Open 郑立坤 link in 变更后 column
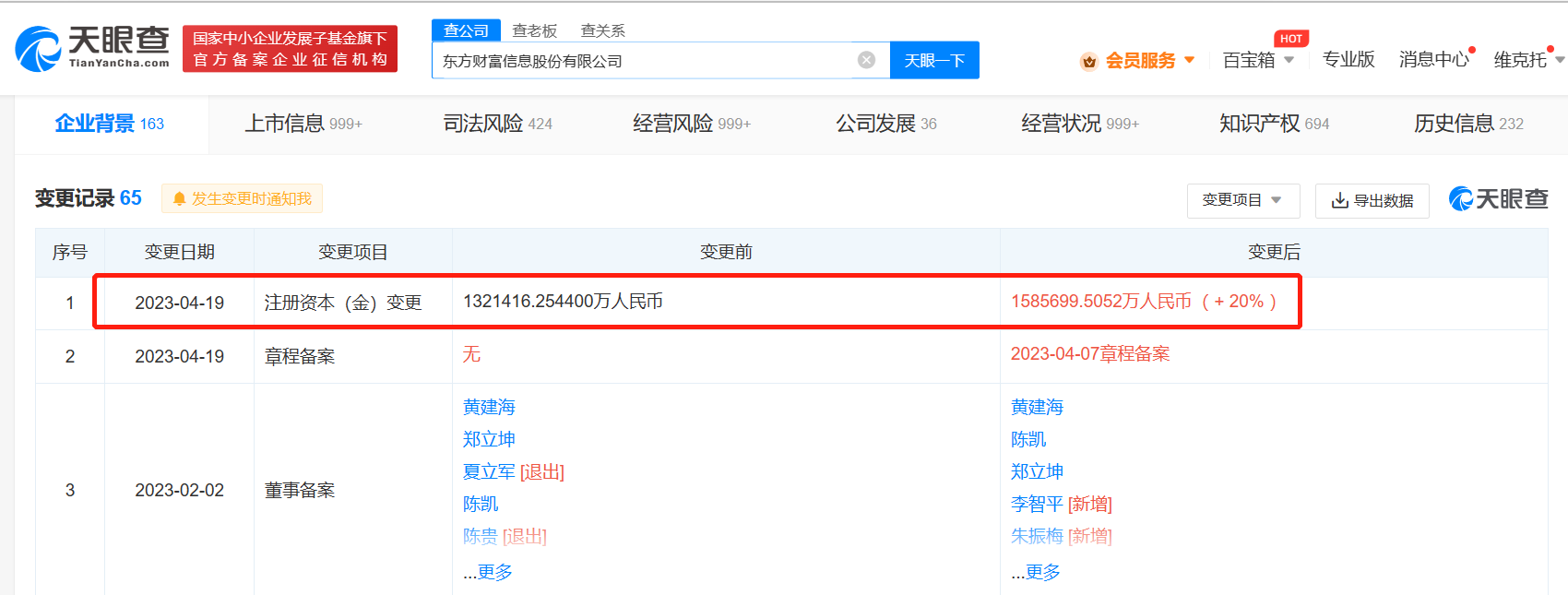The width and height of the screenshot is (1568, 595). coord(1037,471)
